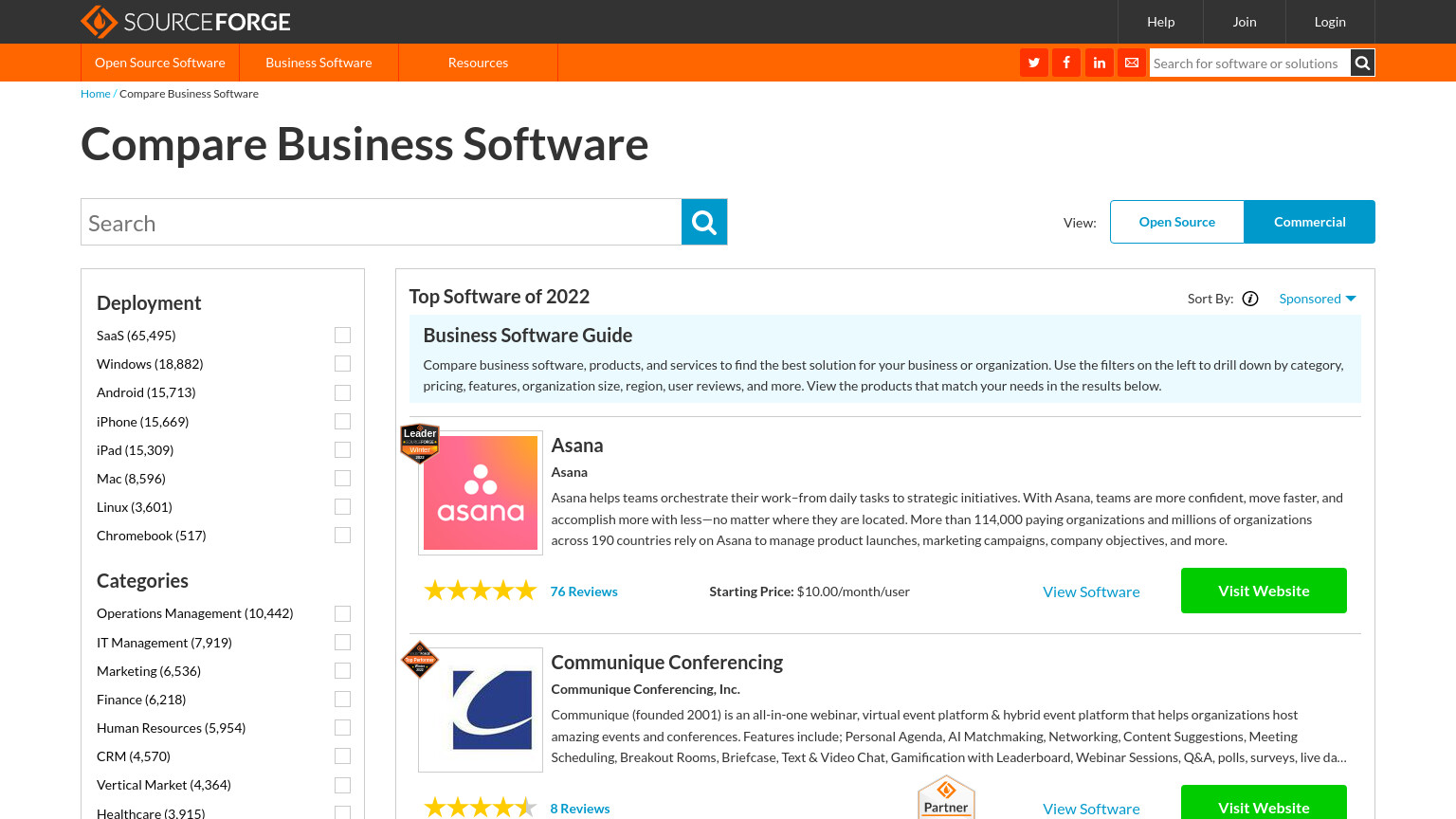Switch view to Commercial
This screenshot has height=819, width=1456.
click(x=1310, y=222)
